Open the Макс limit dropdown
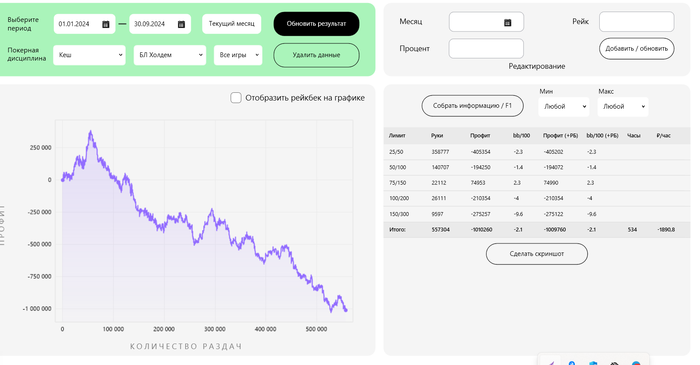 623,107
